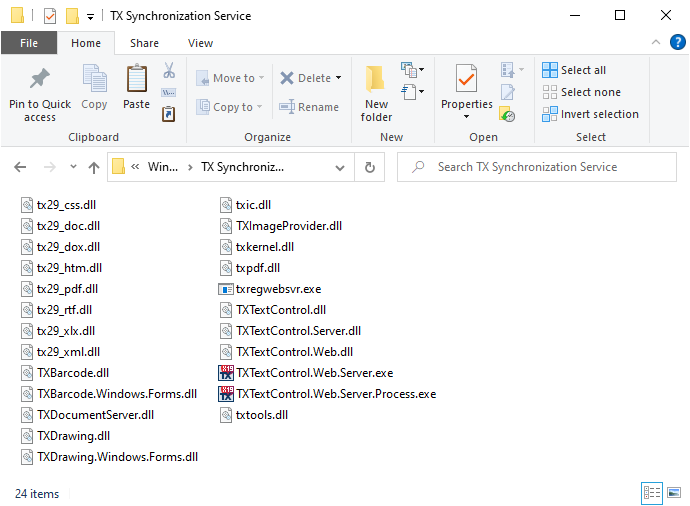
Task: Collapse the ribbon with the chevron
Action: (x=656, y=42)
